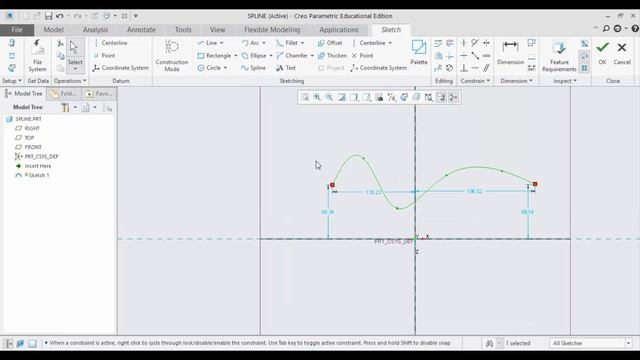The width and height of the screenshot is (640, 360).
Task: Apply the Vertical constraint
Action: tap(464, 43)
